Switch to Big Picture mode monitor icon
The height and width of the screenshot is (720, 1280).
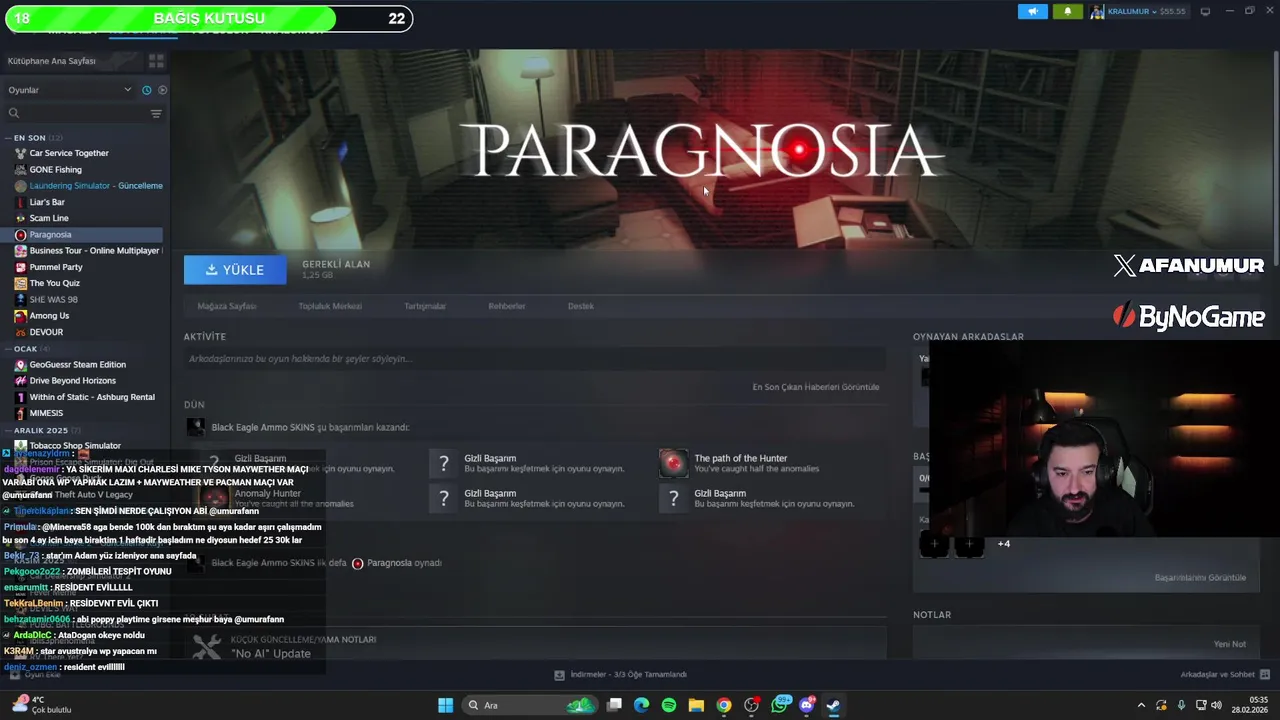coord(1205,11)
